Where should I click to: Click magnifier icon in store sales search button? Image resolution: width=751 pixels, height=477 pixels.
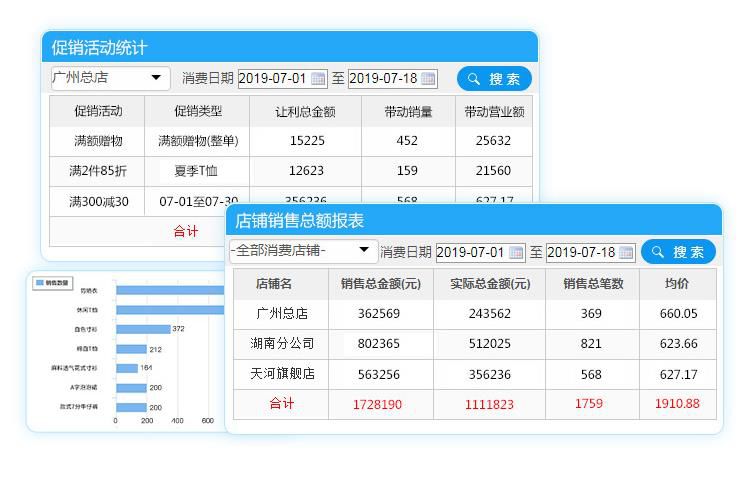[657, 252]
